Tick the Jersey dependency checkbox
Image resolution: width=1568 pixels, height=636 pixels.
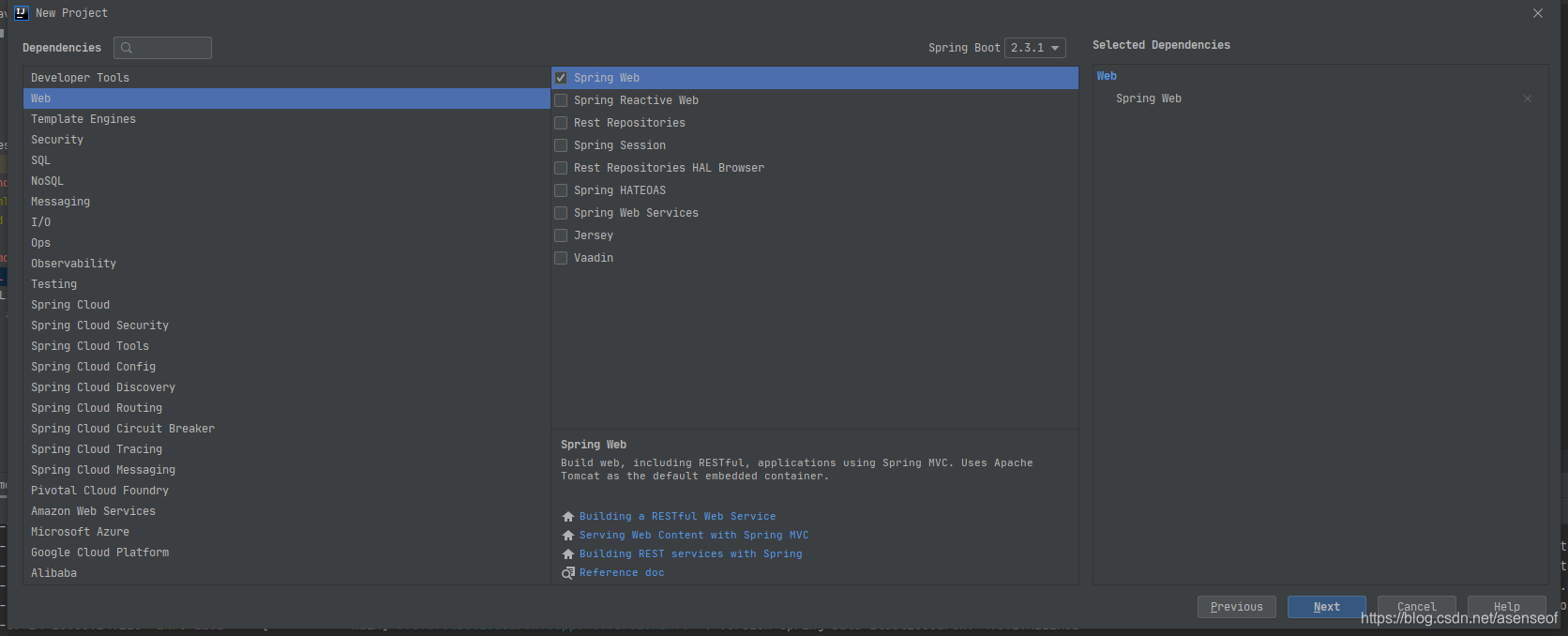561,235
